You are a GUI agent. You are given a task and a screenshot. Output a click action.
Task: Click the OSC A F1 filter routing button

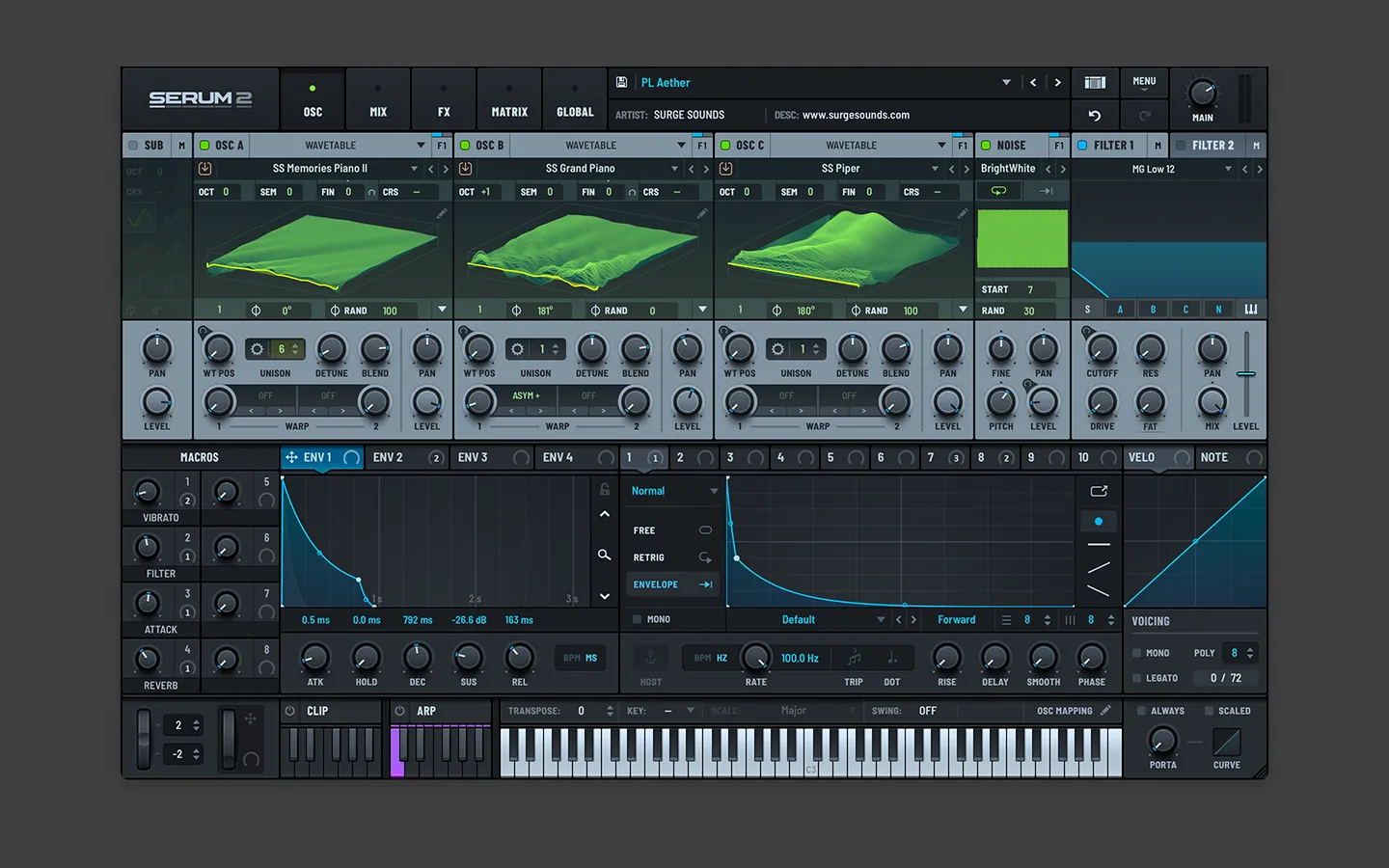(442, 146)
